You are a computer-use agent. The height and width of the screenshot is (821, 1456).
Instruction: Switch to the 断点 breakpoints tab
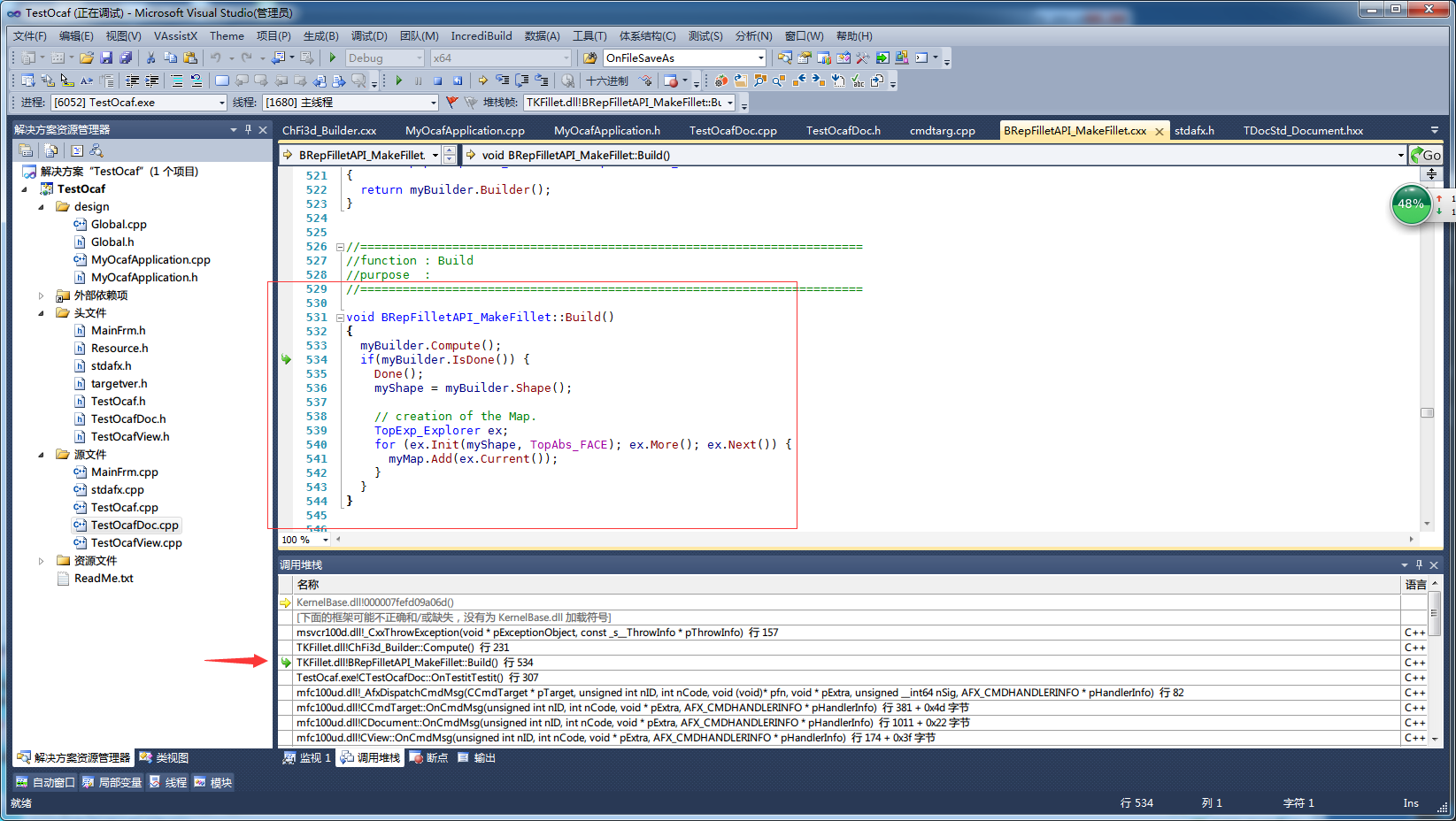coord(429,758)
